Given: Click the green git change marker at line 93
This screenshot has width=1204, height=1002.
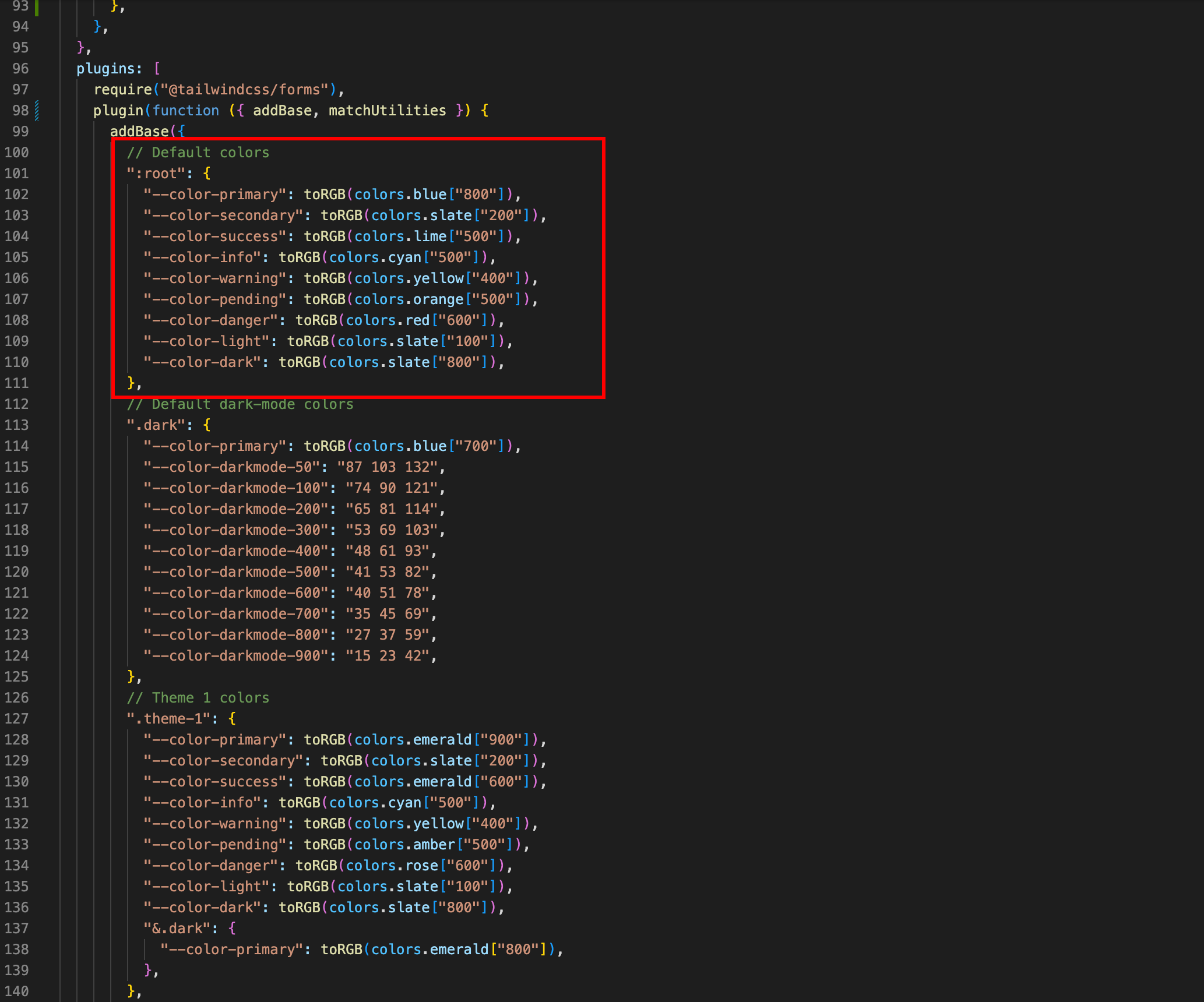Looking at the screenshot, I should click(36, 7).
